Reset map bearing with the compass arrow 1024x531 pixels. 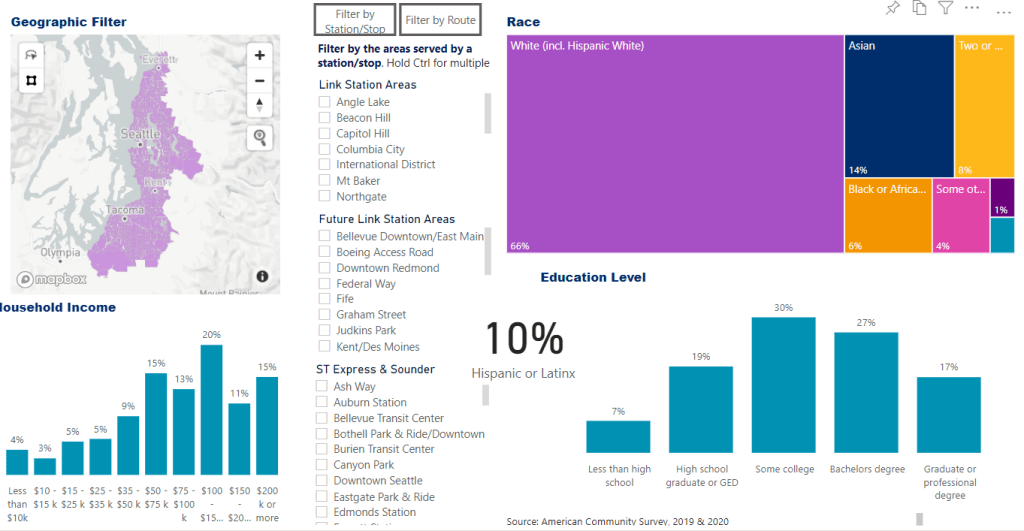(x=260, y=105)
